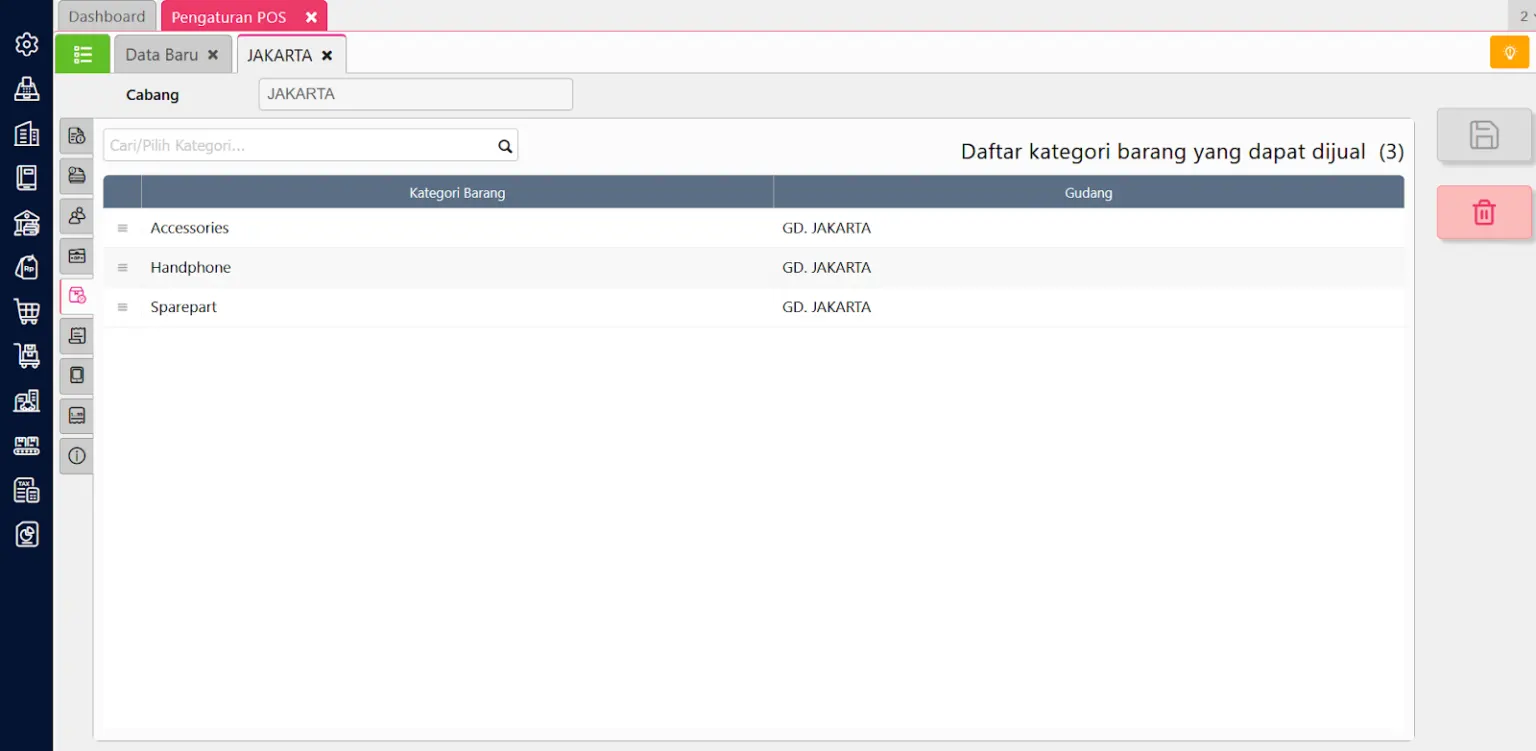
Task: Switch to the Dashboard tab
Action: coord(107,17)
